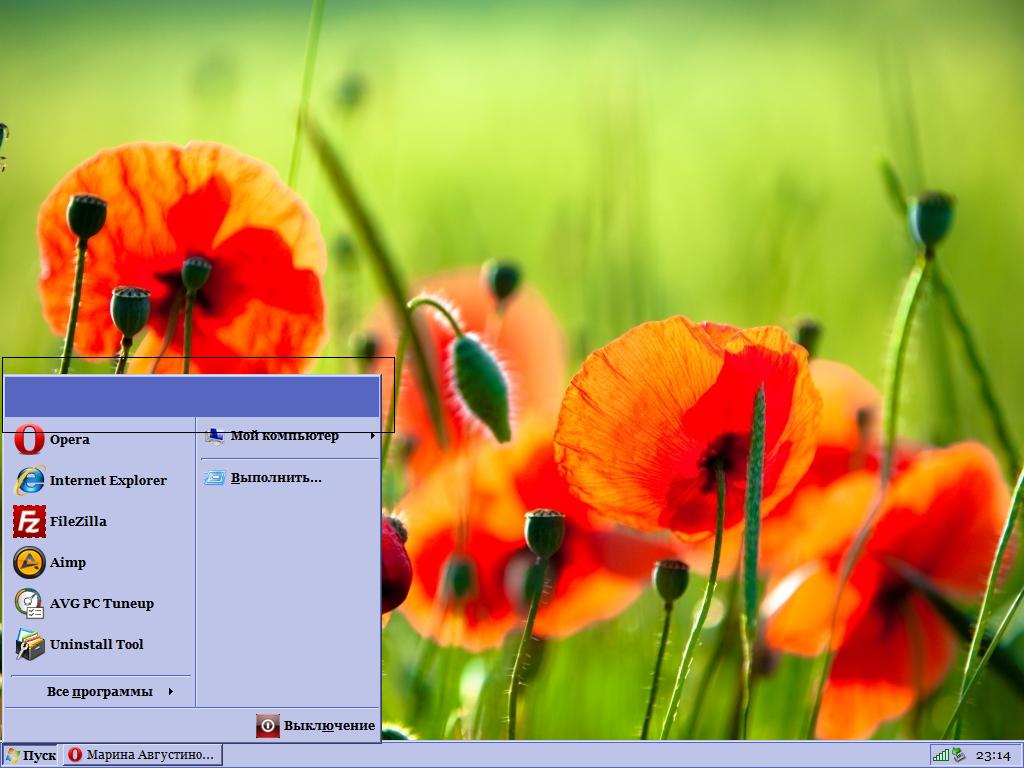Open Все программы list
This screenshot has width=1024, height=768.
[x=100, y=692]
